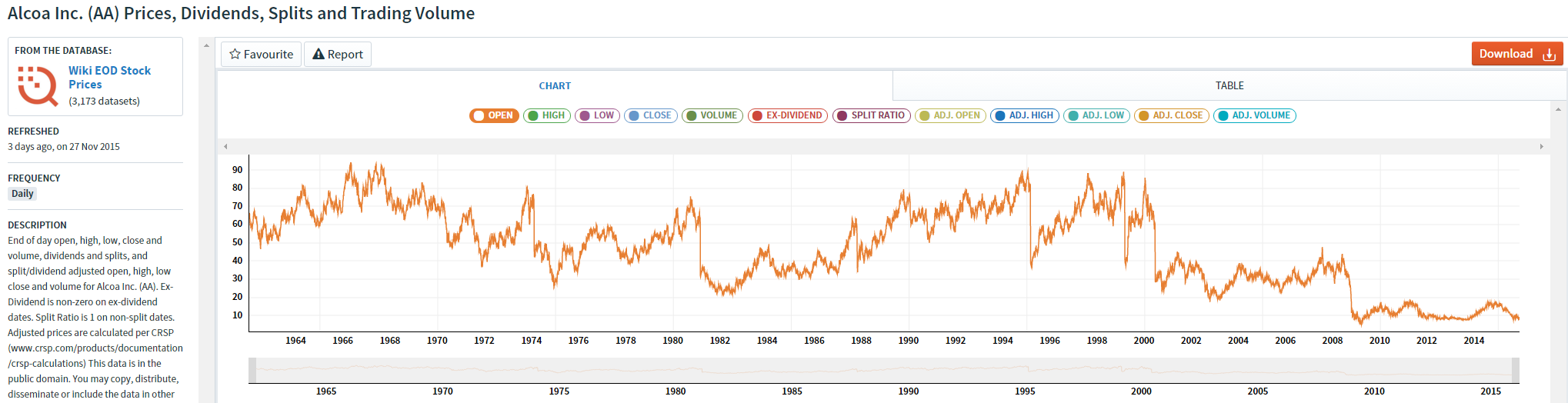Click the horizontal chart scrollbar track

[883, 146]
